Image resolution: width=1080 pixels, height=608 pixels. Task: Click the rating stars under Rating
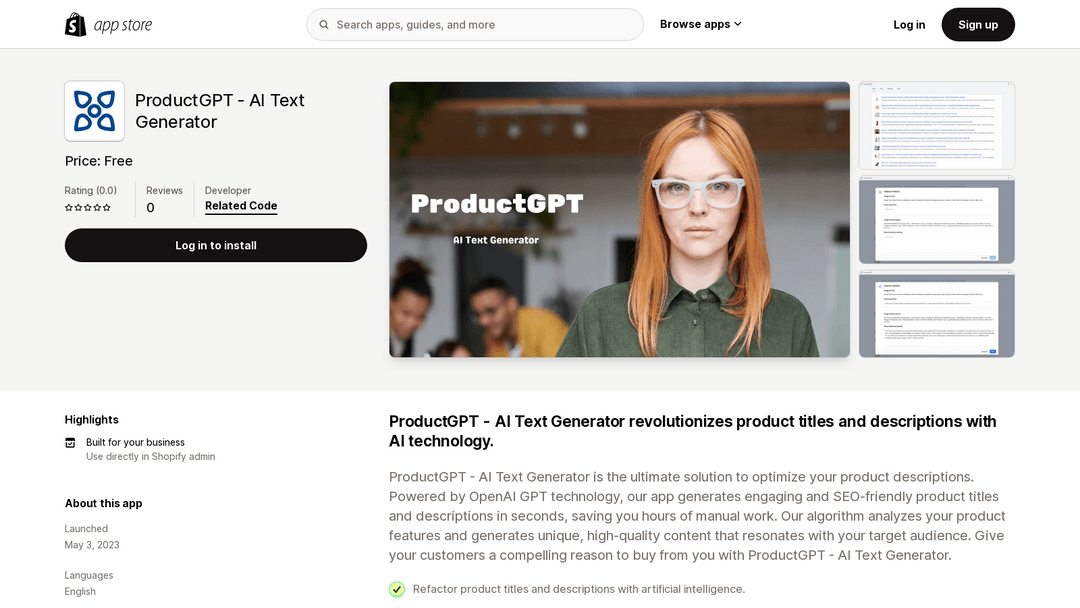click(x=88, y=208)
